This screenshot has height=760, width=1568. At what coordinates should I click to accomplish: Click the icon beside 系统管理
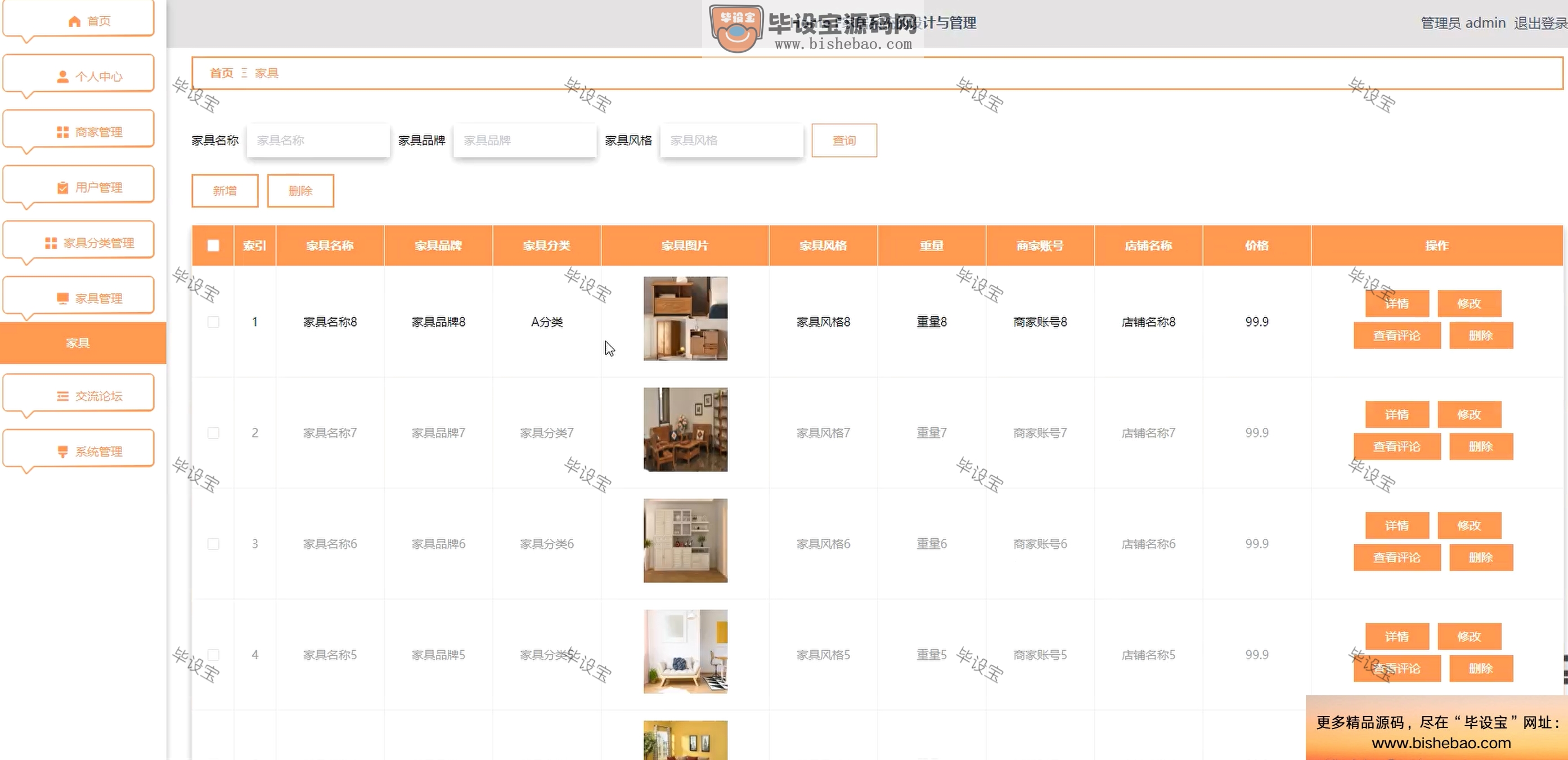coord(62,452)
